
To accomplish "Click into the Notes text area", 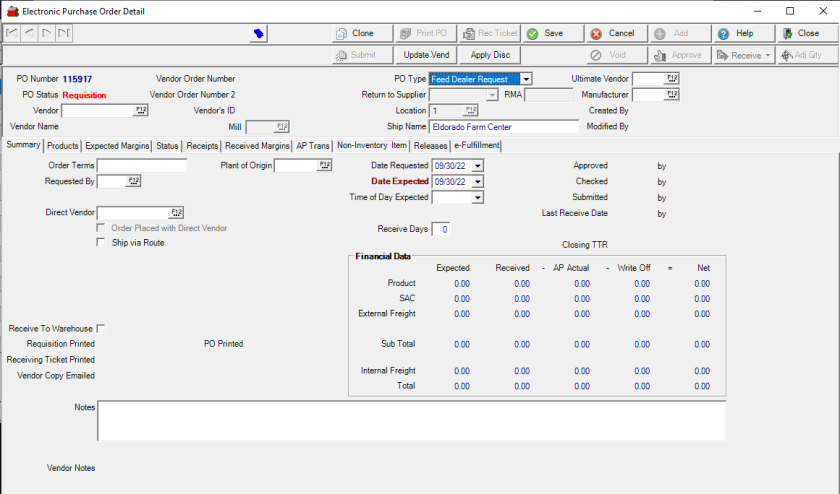I will [411, 420].
